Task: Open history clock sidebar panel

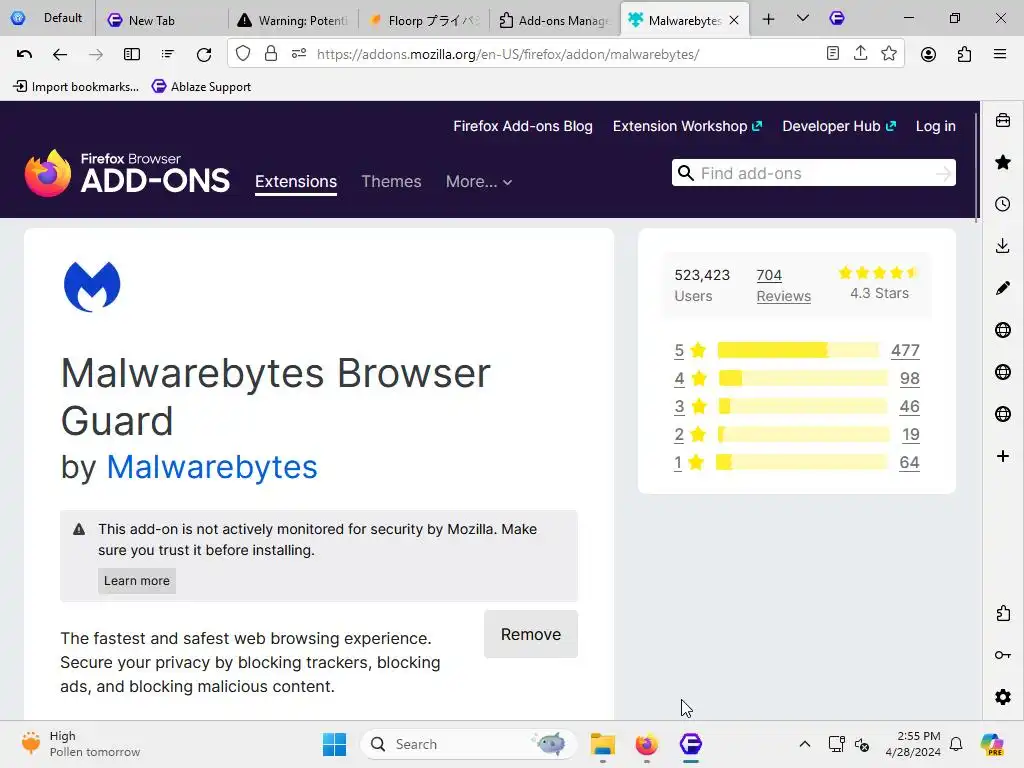Action: [x=1003, y=204]
